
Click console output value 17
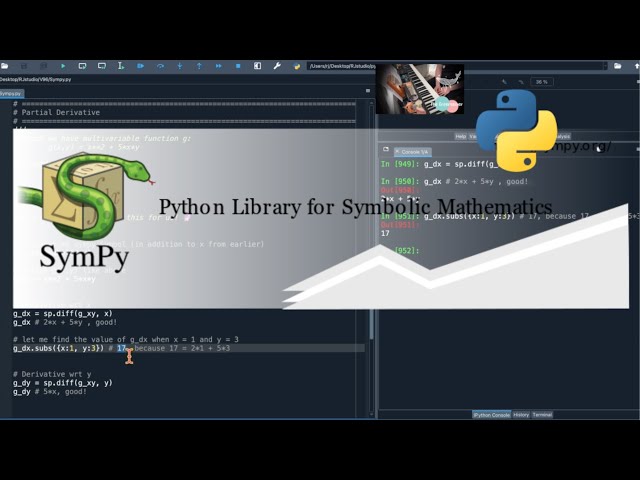[385, 233]
